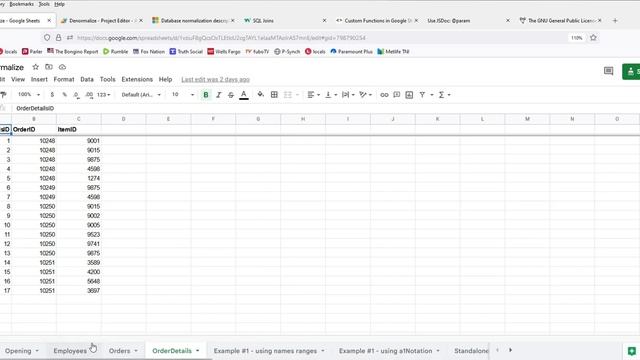Click the green Share button
Image resolution: width=640 pixels, height=360 pixels.
pyautogui.click(x=631, y=71)
